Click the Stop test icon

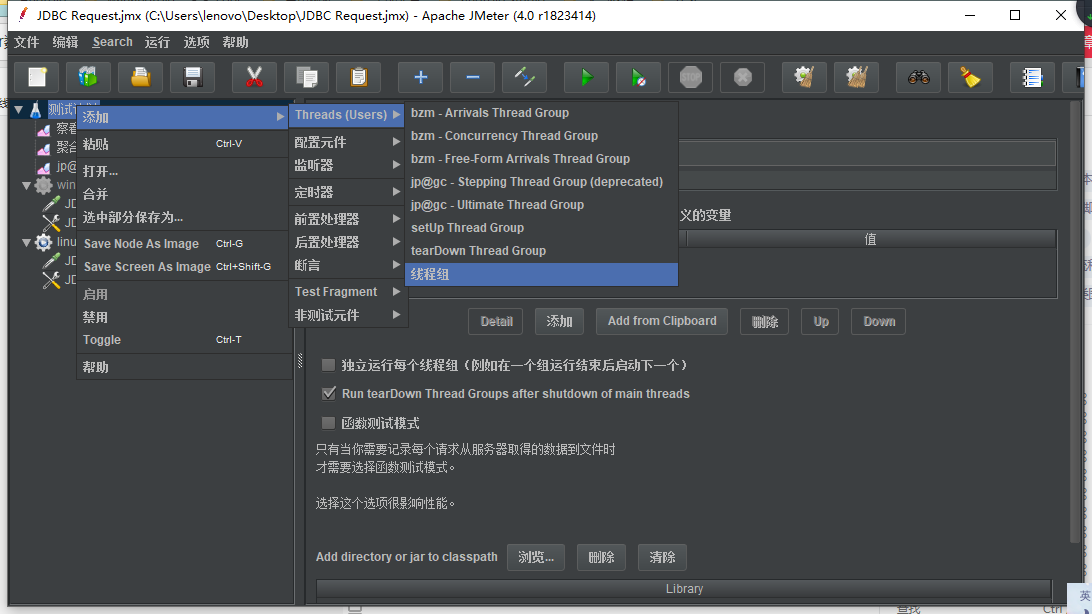(x=690, y=77)
